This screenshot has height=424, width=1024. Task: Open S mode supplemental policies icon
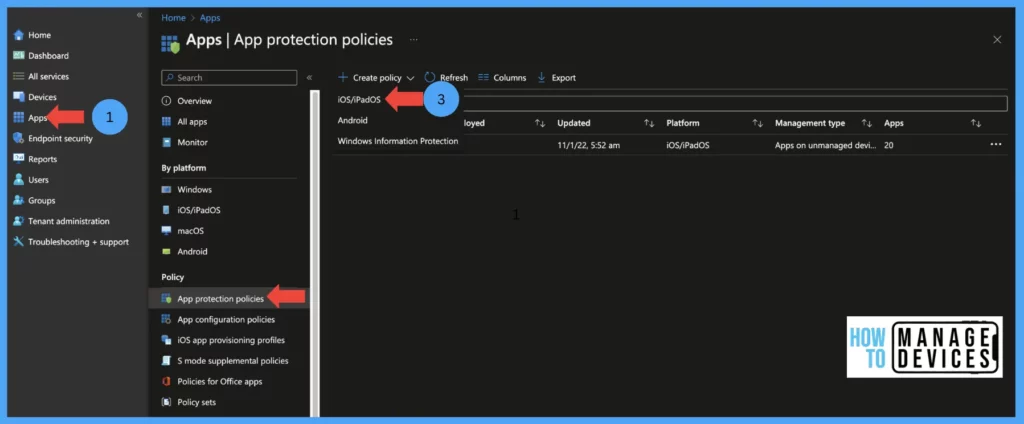coord(166,361)
